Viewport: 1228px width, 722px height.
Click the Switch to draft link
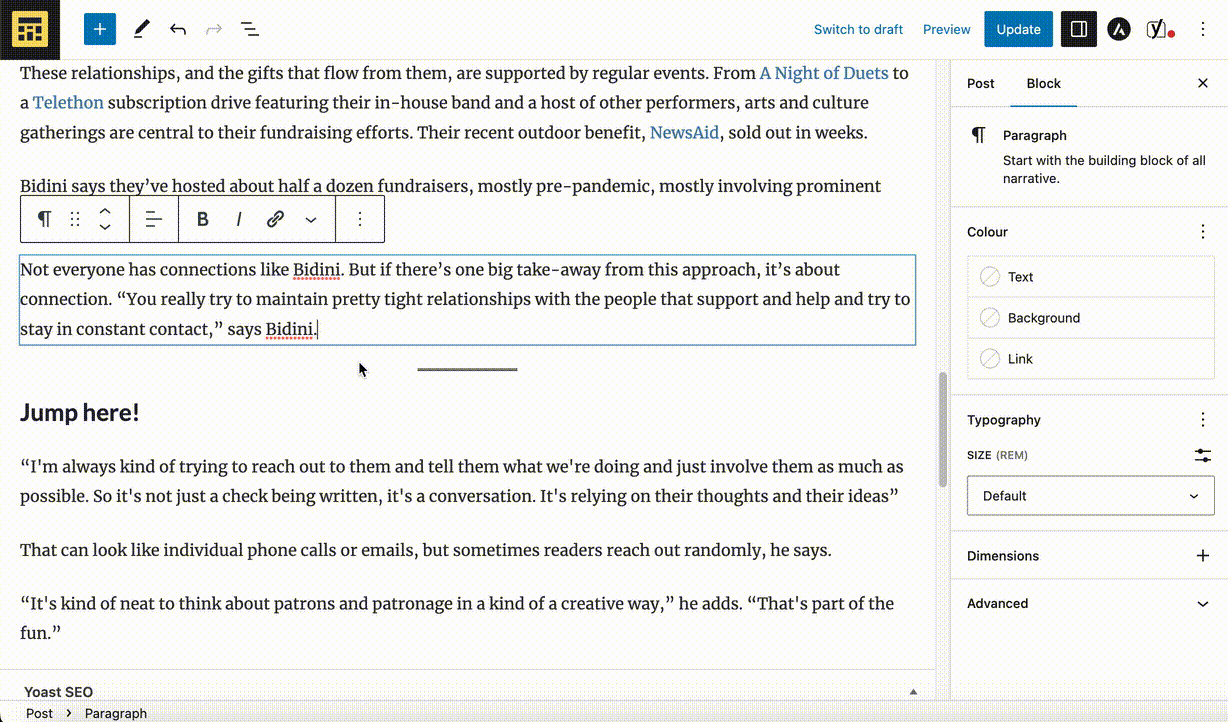pyautogui.click(x=858, y=29)
